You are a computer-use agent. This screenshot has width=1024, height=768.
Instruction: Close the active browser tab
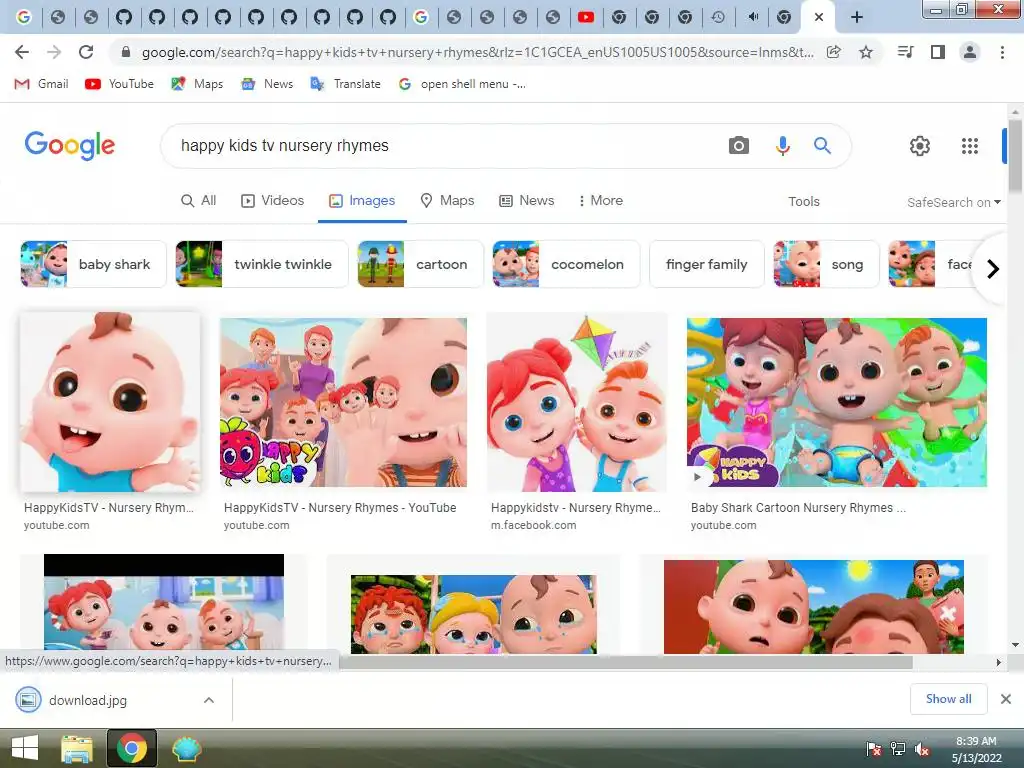pyautogui.click(x=818, y=17)
